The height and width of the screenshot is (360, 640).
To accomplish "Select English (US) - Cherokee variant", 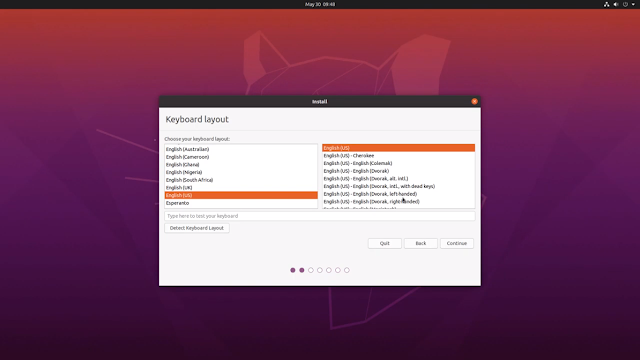I will pos(398,156).
